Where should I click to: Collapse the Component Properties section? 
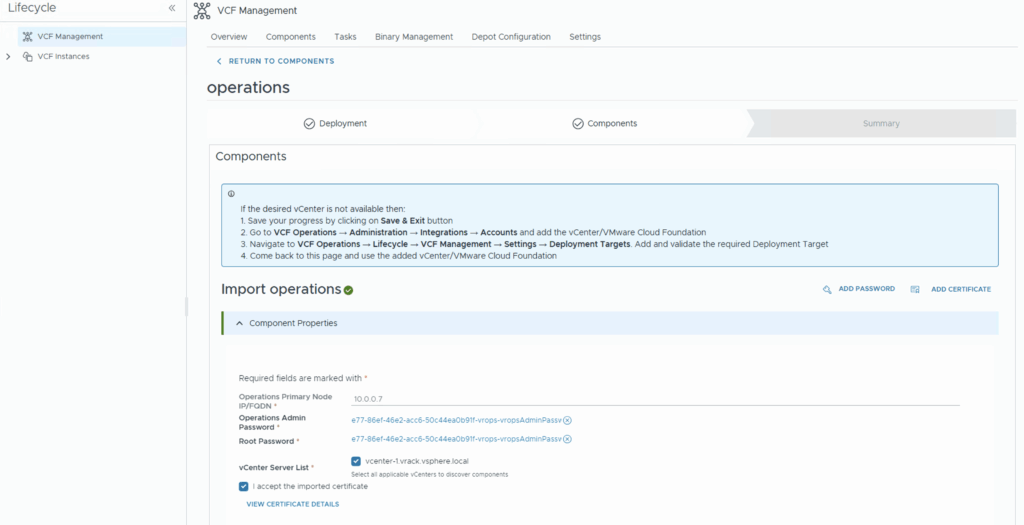(x=240, y=323)
